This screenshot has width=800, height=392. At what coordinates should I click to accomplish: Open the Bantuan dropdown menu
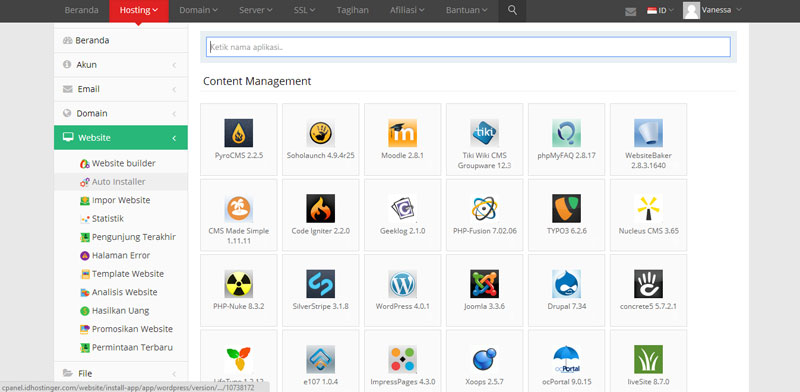(466, 10)
